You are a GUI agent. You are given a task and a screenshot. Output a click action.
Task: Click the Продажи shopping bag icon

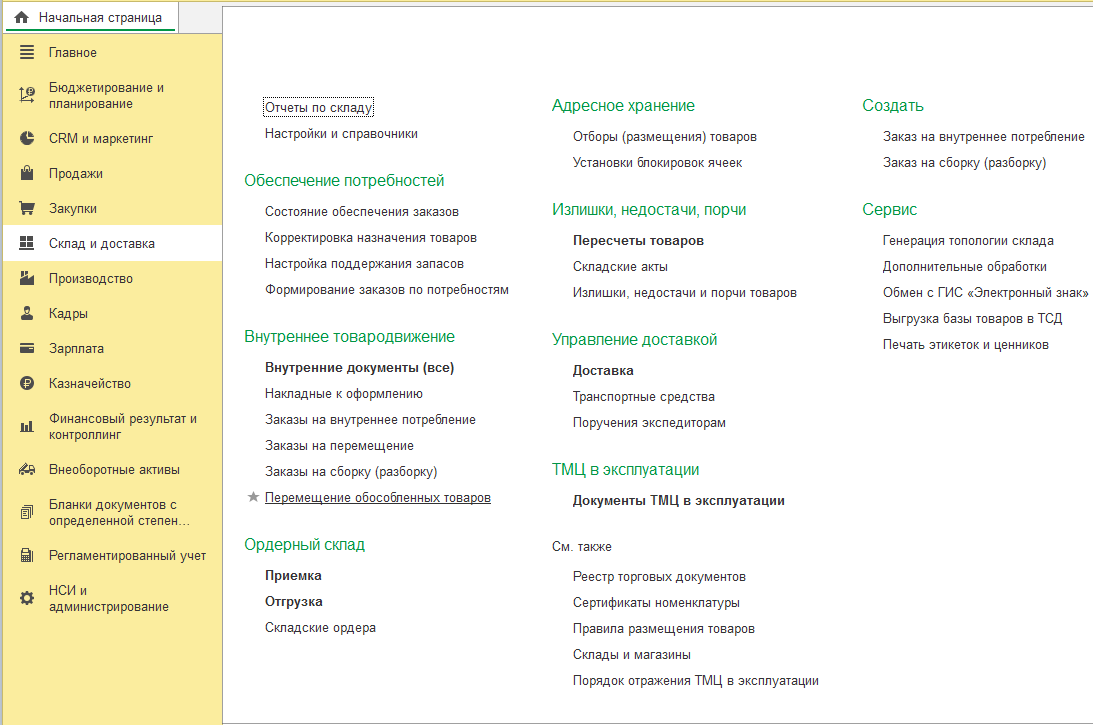pos(27,174)
